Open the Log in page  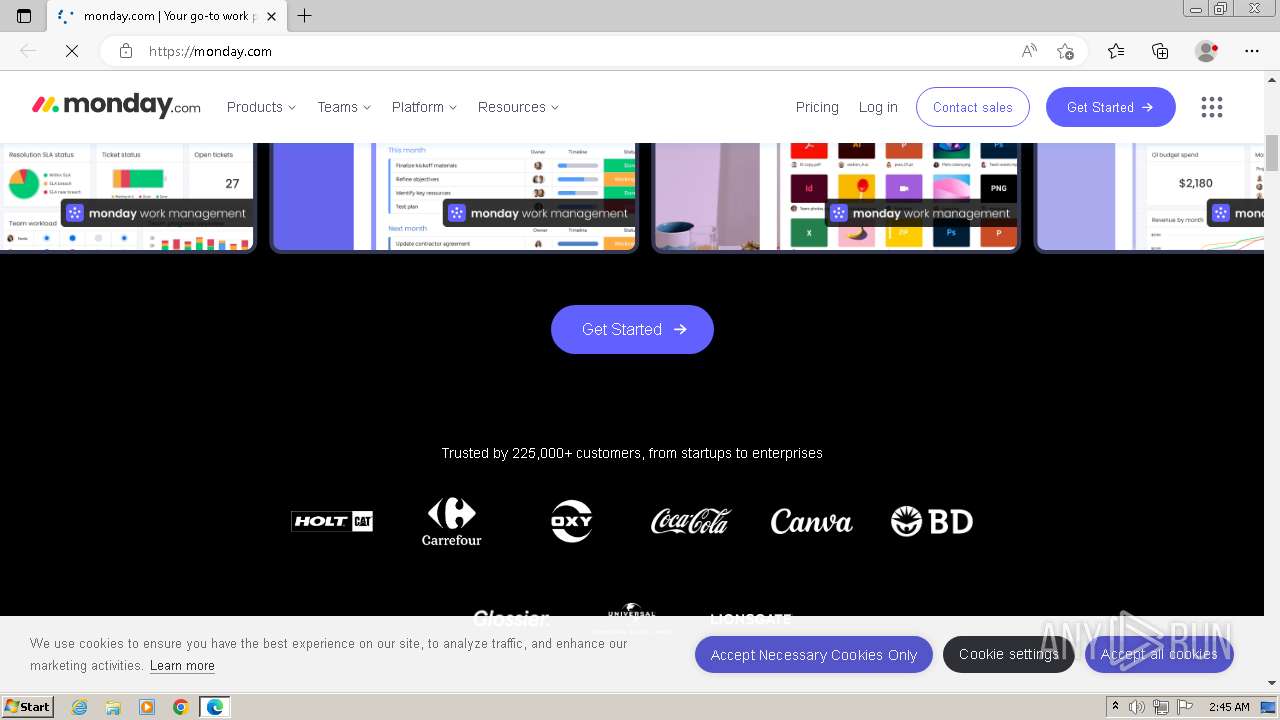878,107
